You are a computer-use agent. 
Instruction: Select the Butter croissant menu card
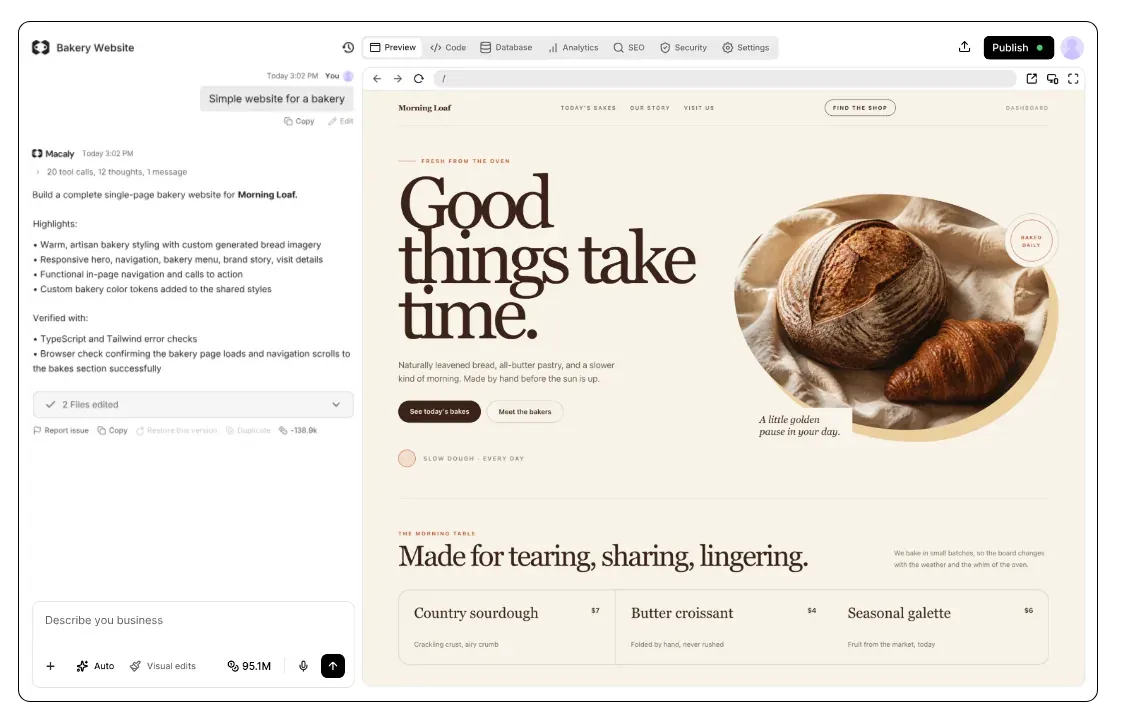723,627
